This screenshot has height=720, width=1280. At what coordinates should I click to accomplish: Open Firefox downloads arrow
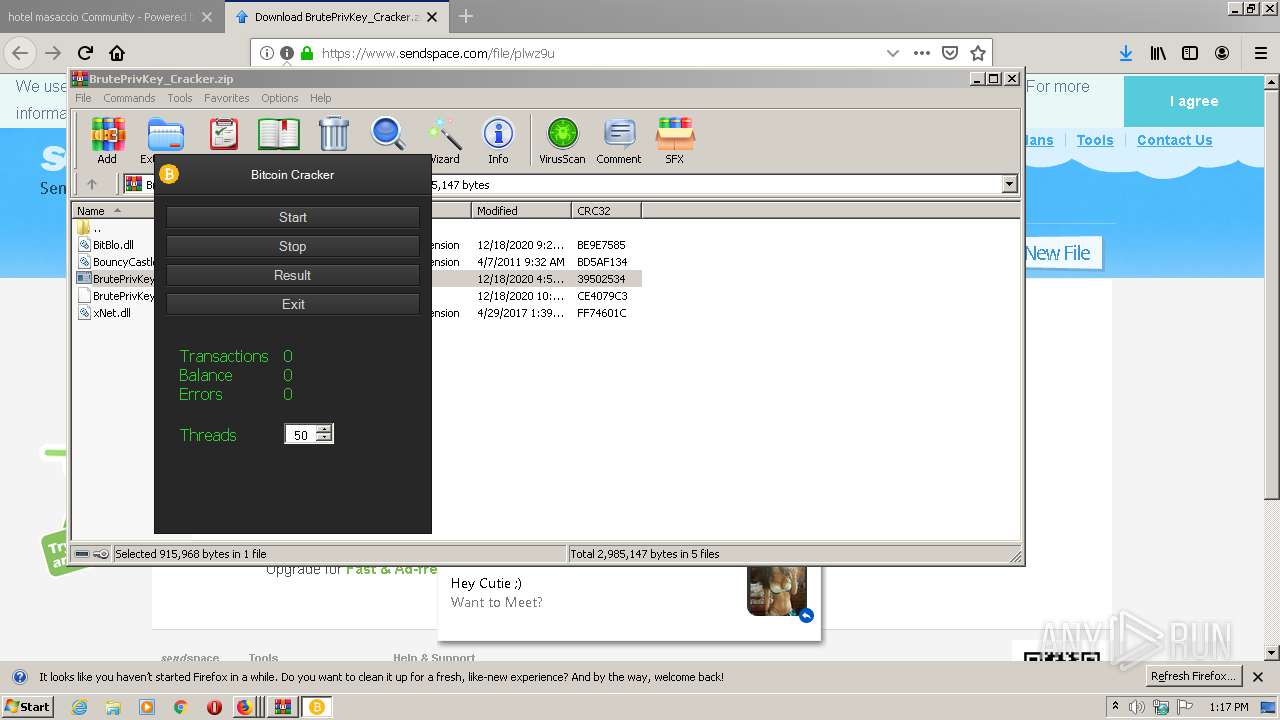click(x=1126, y=53)
